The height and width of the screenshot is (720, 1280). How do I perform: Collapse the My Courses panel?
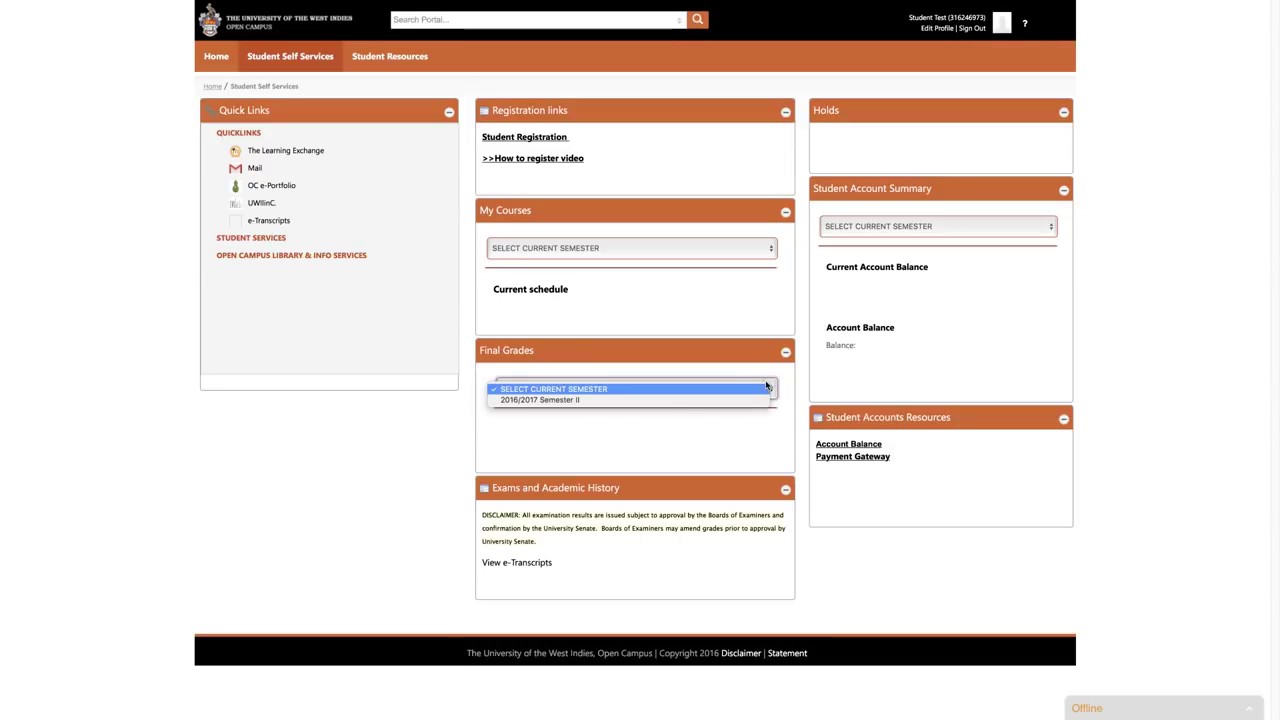point(785,212)
